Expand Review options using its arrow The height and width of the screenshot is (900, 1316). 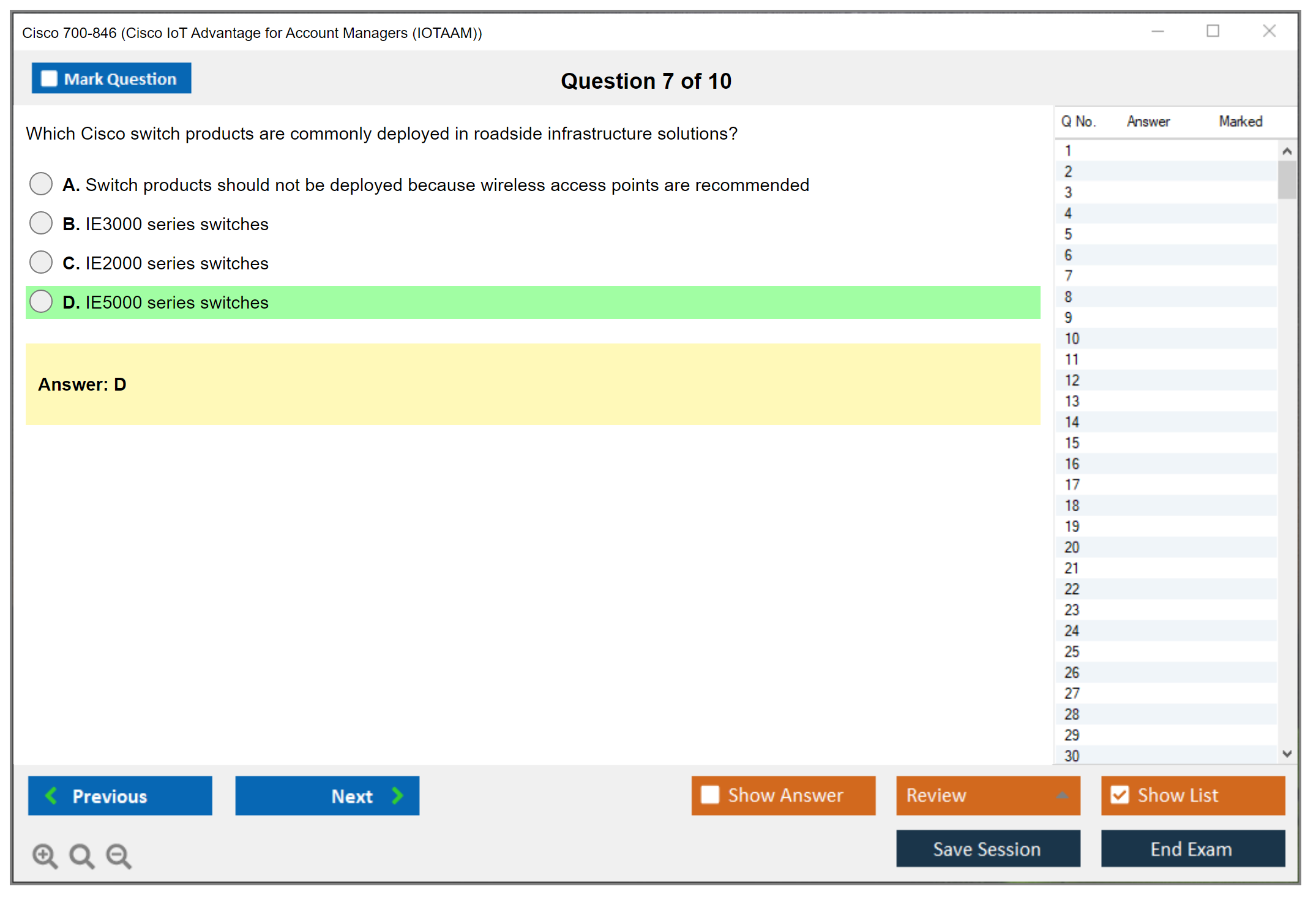coord(1063,795)
